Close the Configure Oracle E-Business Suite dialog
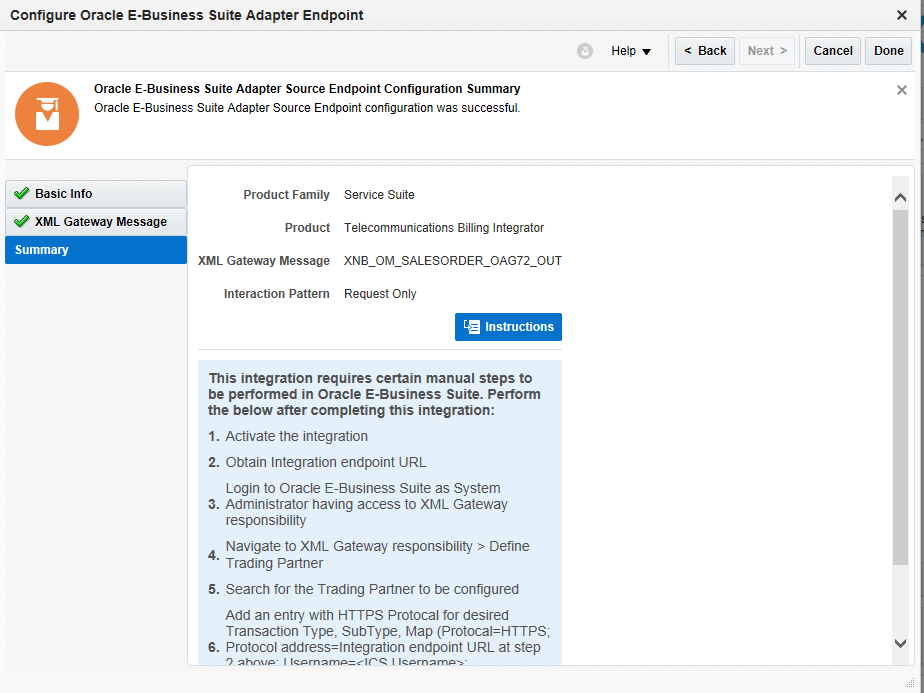Screen dimensions: 924x693 (x=902, y=15)
